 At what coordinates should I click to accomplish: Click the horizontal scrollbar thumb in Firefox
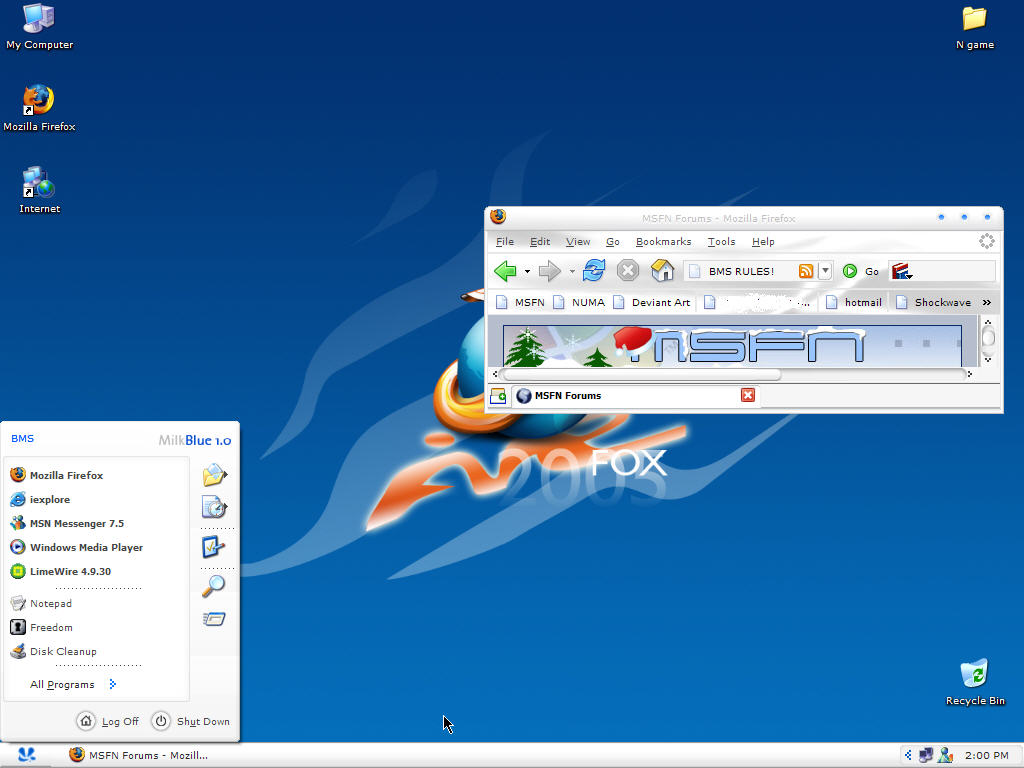tap(641, 374)
